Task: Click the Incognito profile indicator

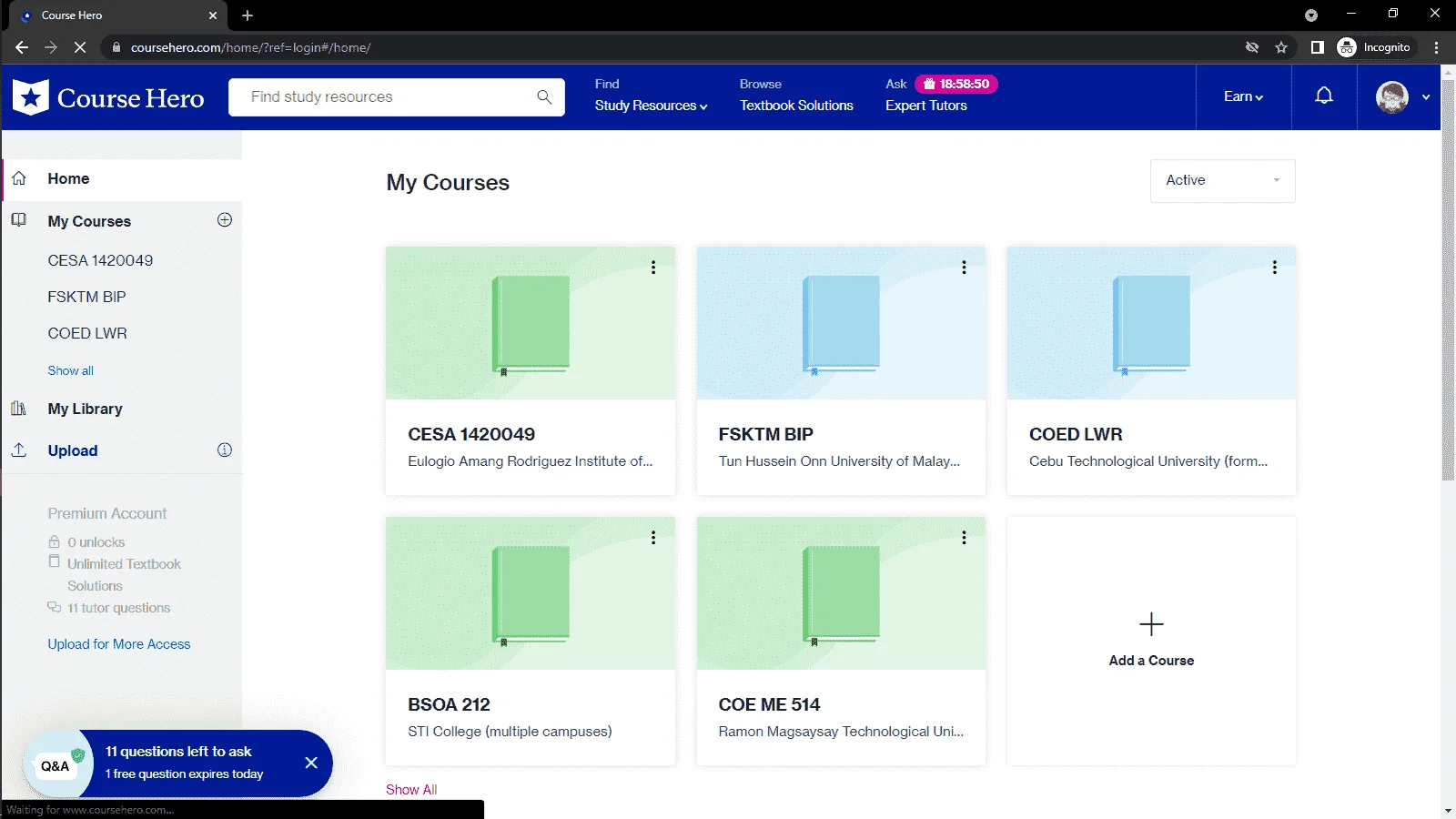Action: (1374, 47)
